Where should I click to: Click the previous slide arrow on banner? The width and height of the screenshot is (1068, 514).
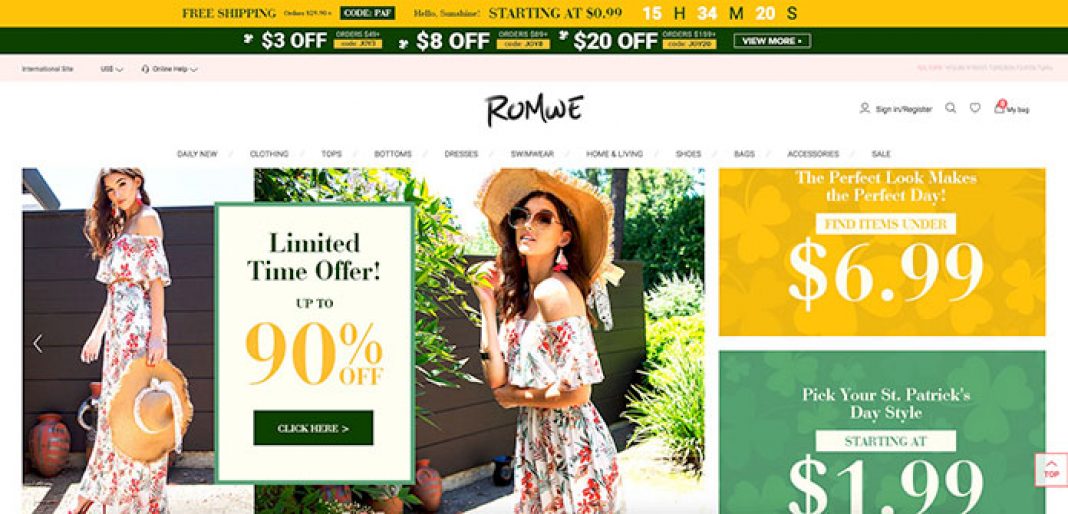38,344
